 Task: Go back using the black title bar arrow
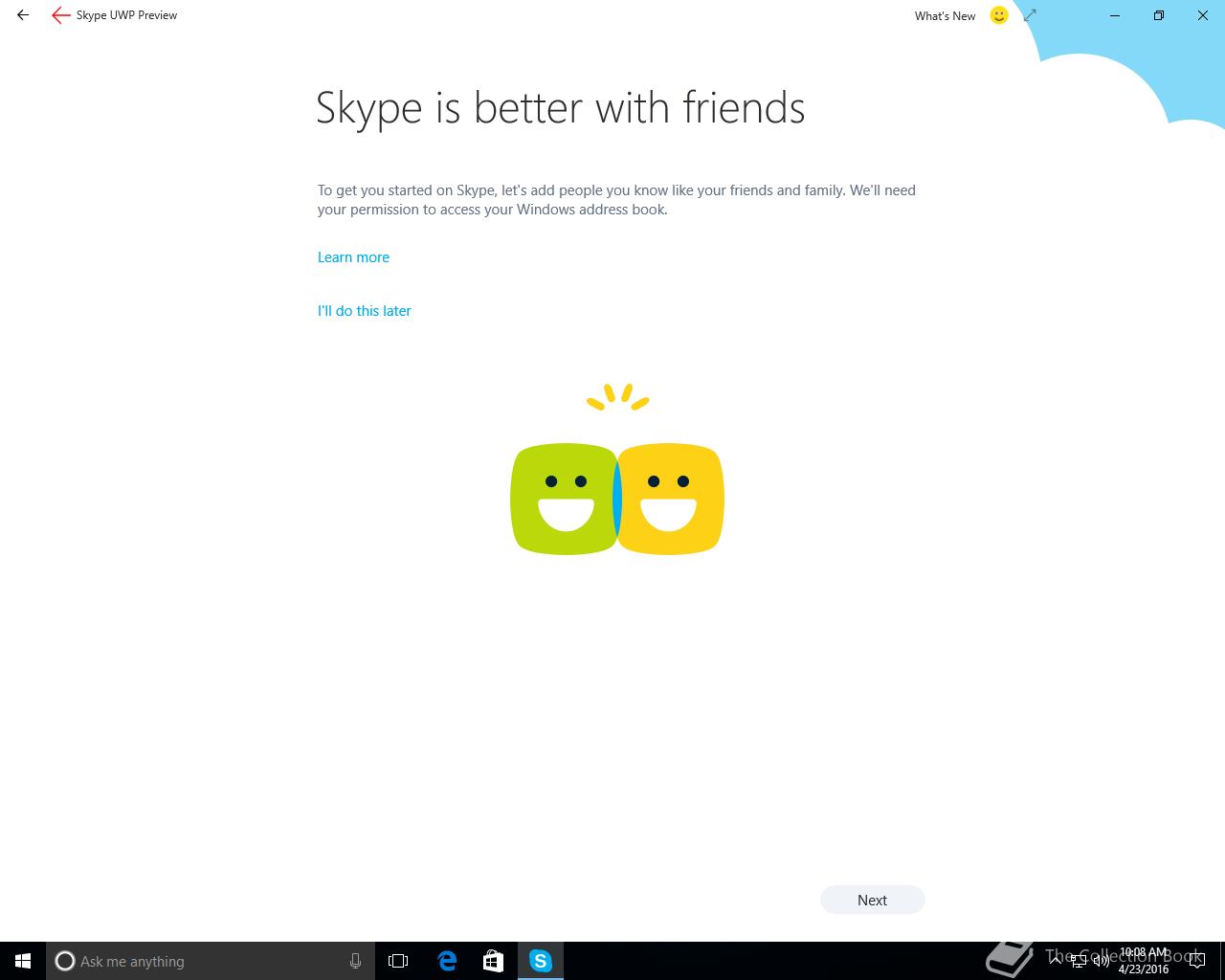coord(23,15)
